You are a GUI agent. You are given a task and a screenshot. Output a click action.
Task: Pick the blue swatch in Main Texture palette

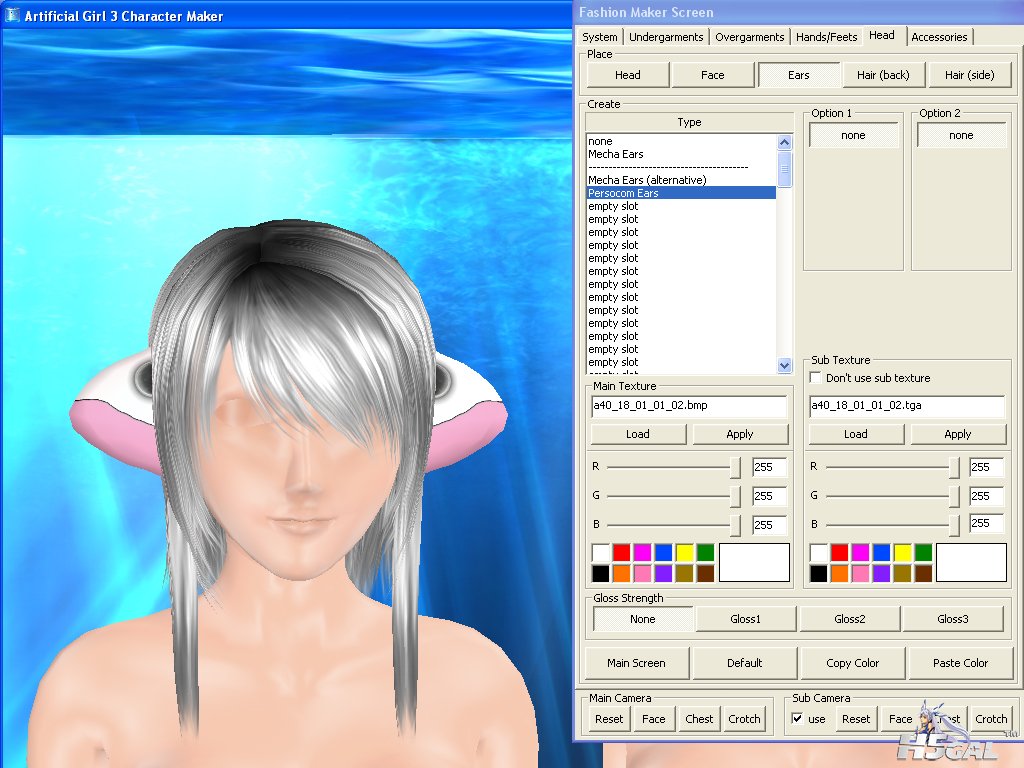[x=664, y=553]
